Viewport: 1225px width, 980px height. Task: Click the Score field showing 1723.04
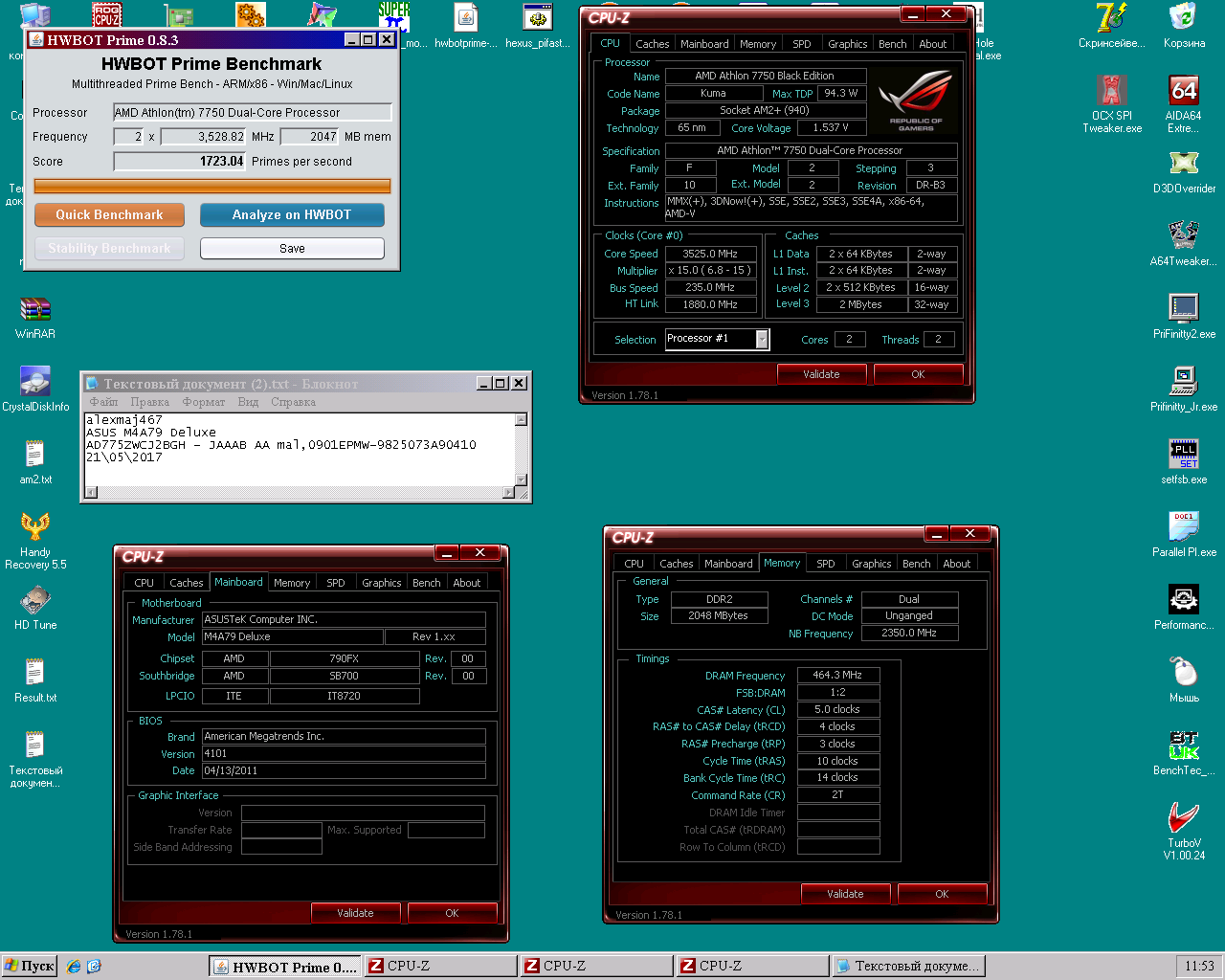tap(180, 161)
